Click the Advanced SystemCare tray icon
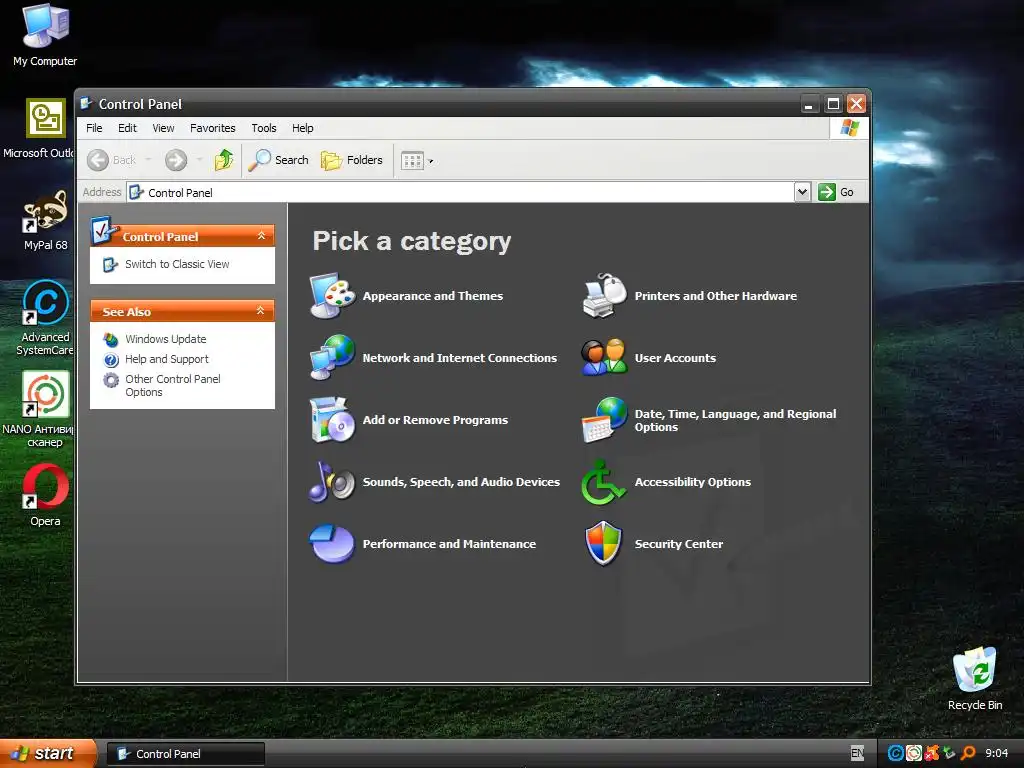The height and width of the screenshot is (768, 1024). pyautogui.click(x=896, y=753)
